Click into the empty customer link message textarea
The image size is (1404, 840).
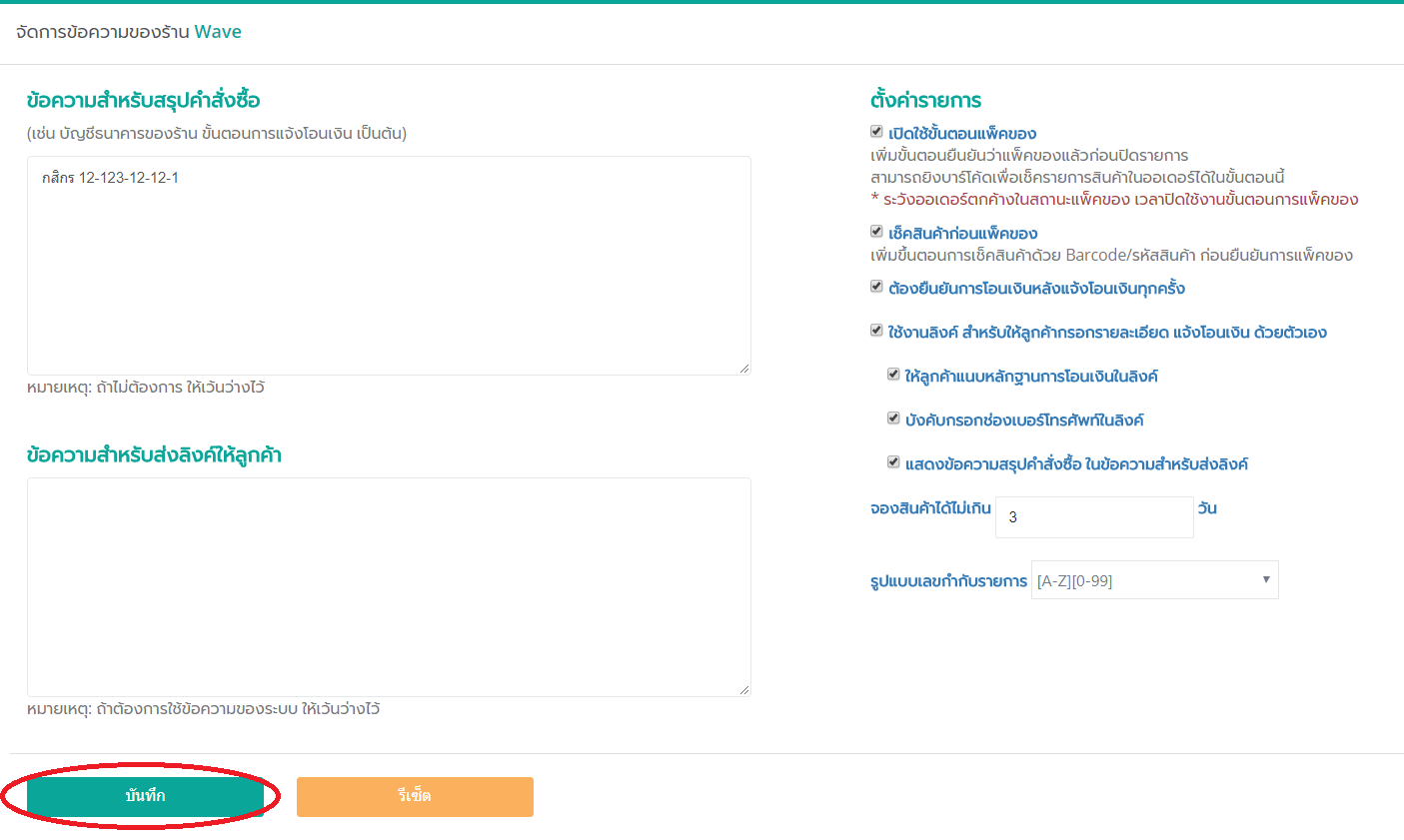(x=388, y=587)
